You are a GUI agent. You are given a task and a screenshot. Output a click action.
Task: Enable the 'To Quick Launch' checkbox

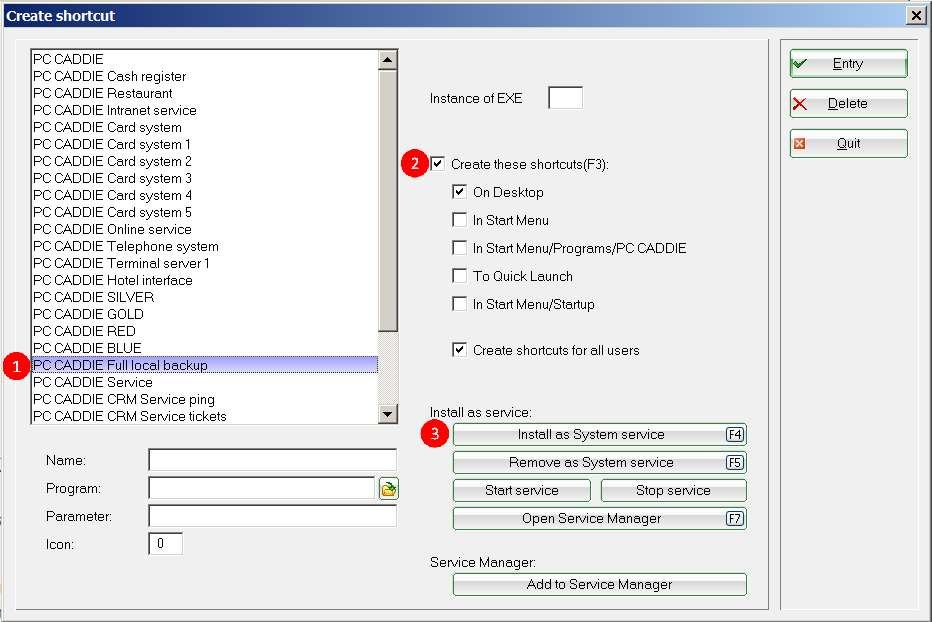point(460,276)
